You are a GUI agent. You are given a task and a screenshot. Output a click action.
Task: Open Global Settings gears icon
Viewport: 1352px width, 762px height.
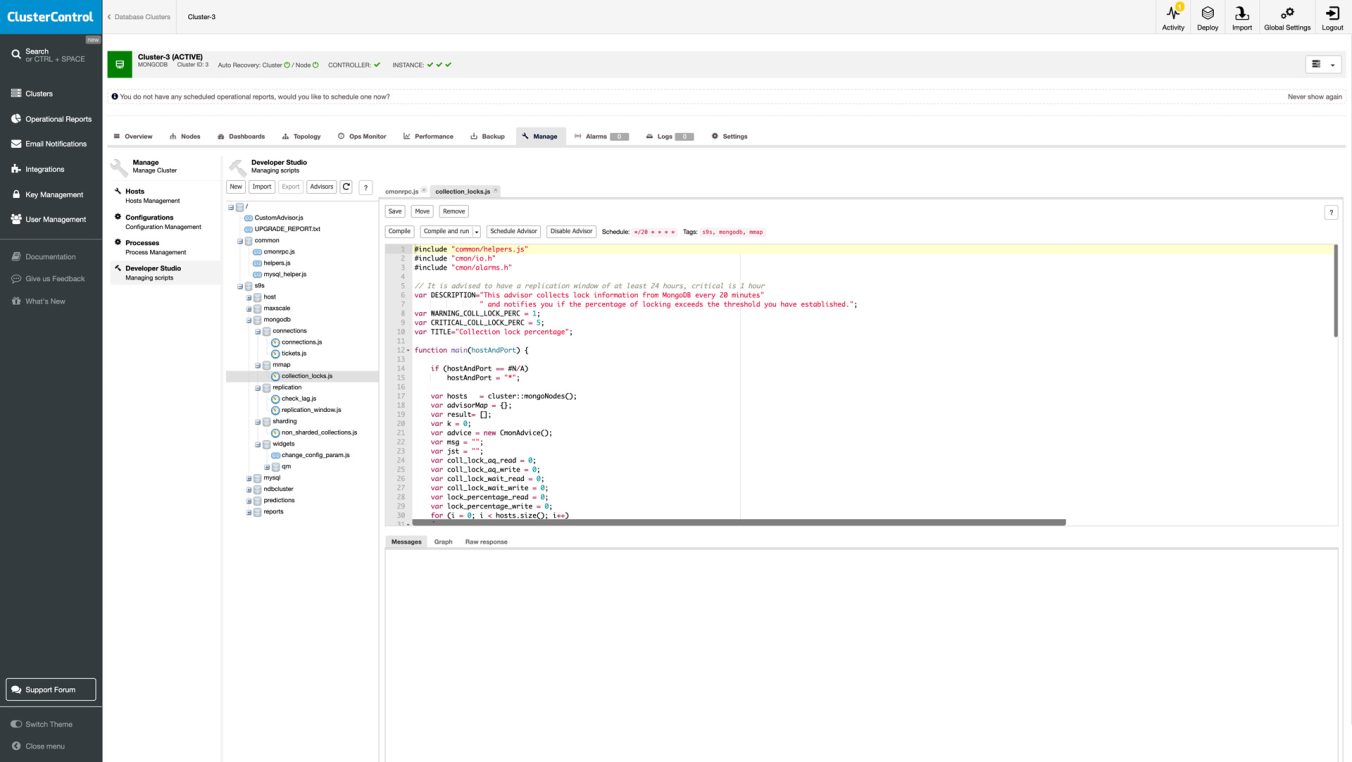coord(1287,13)
